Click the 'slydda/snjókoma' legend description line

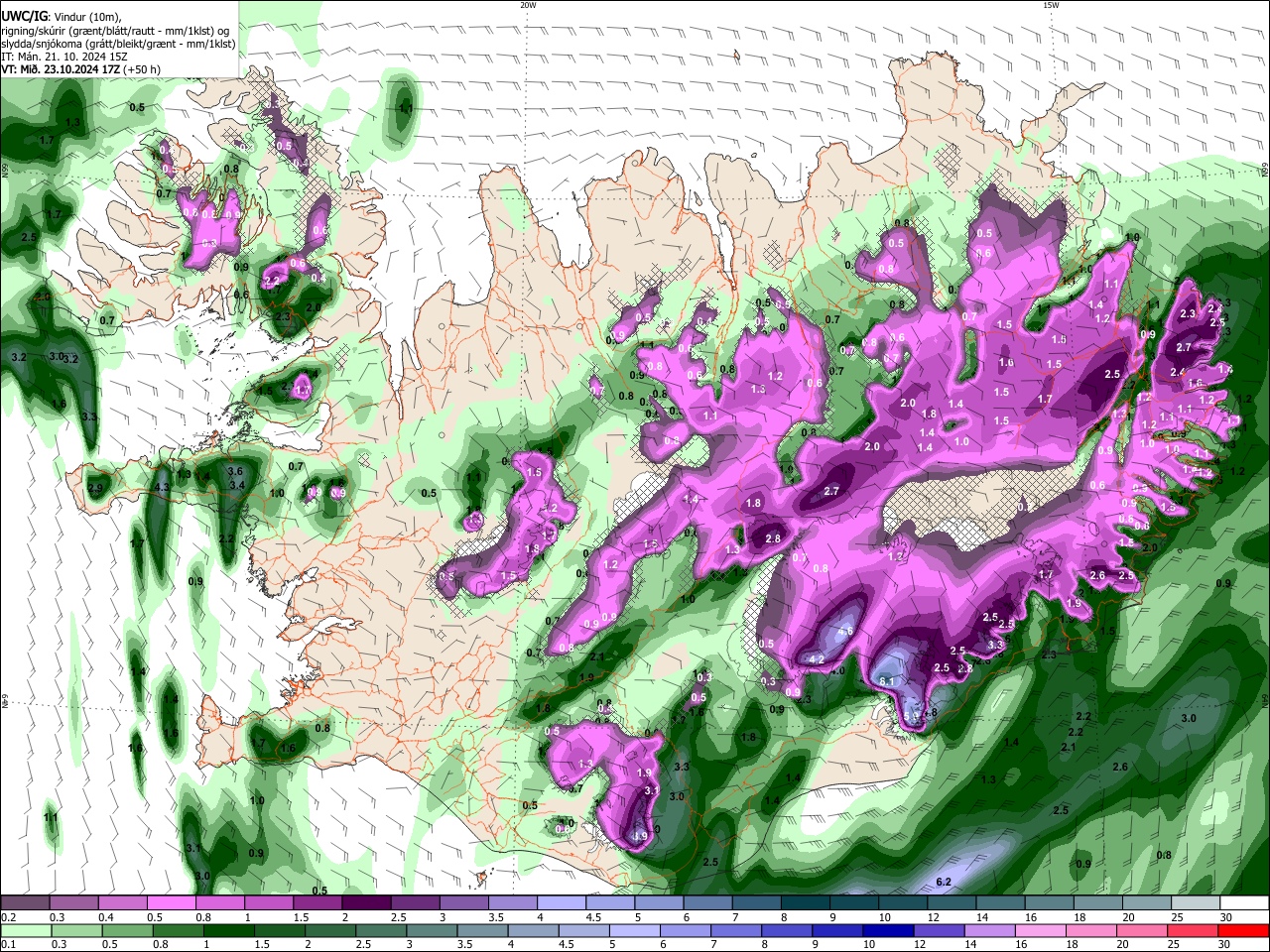coord(118,44)
